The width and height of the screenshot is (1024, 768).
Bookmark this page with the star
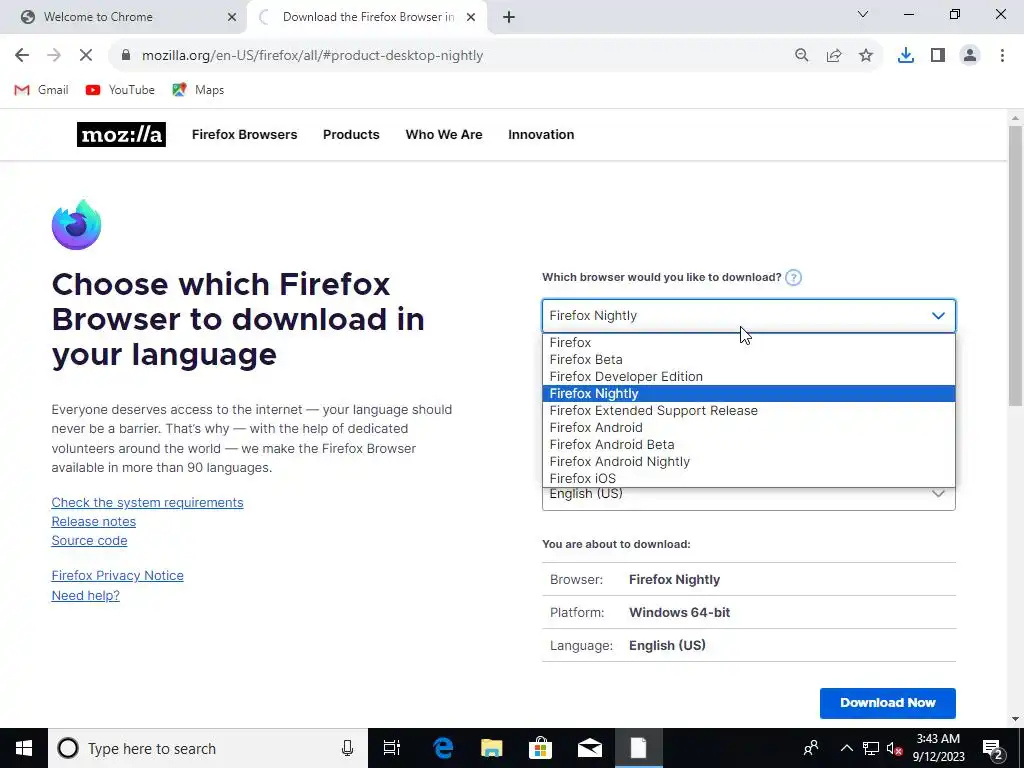[x=866, y=56]
